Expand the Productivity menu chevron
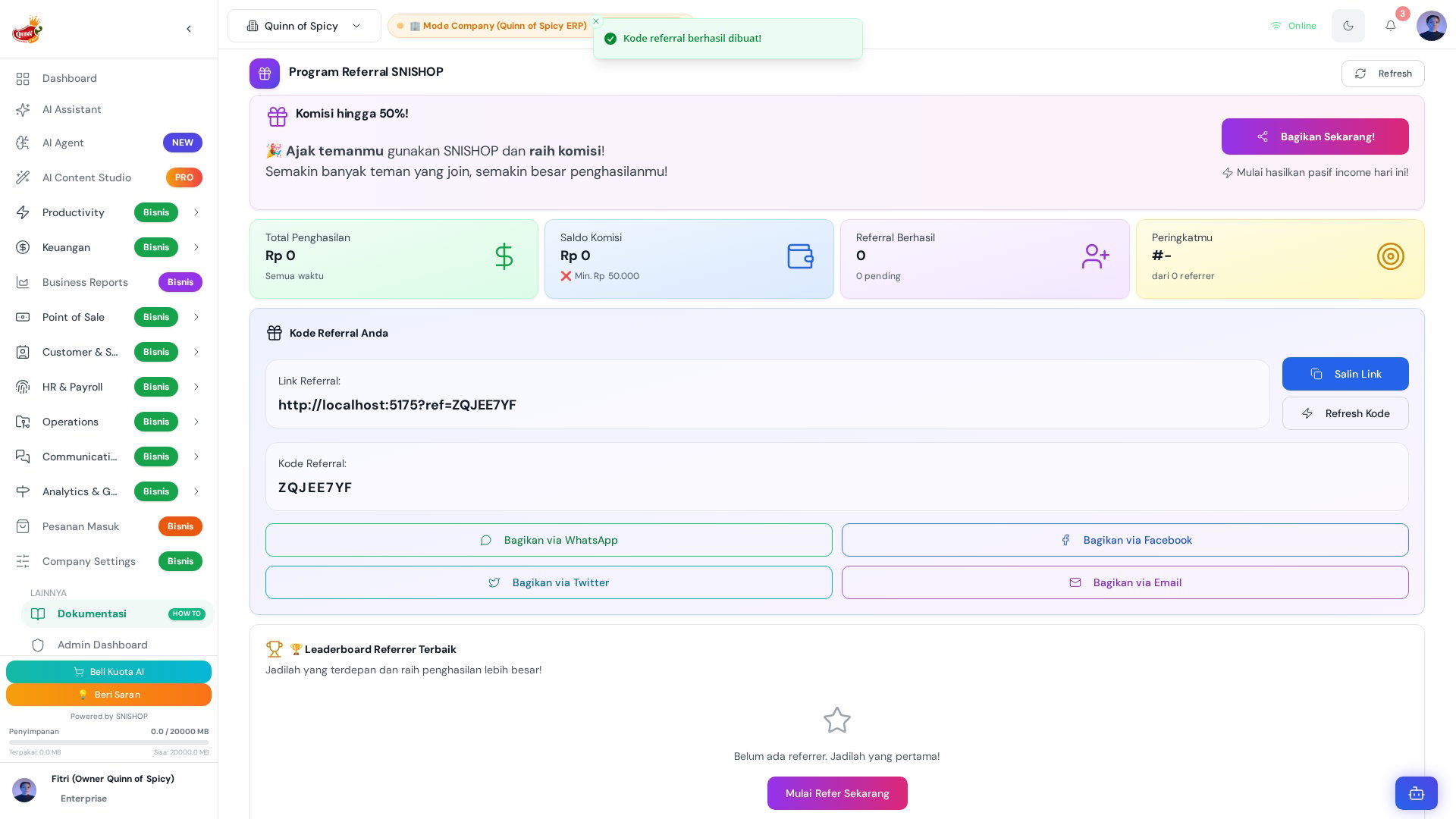The height and width of the screenshot is (819, 1456). 196,212
